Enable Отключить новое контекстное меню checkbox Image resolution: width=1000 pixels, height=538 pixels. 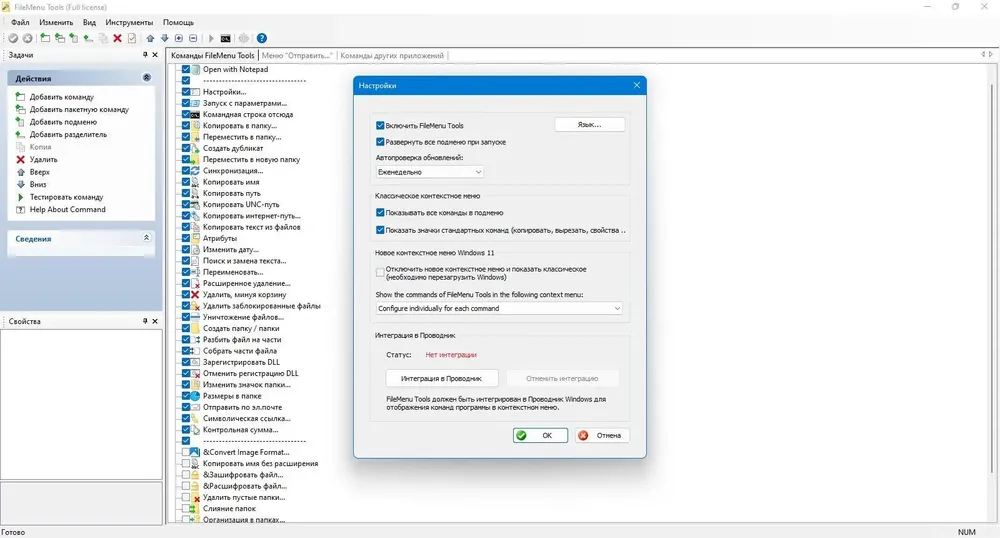pyautogui.click(x=380, y=273)
